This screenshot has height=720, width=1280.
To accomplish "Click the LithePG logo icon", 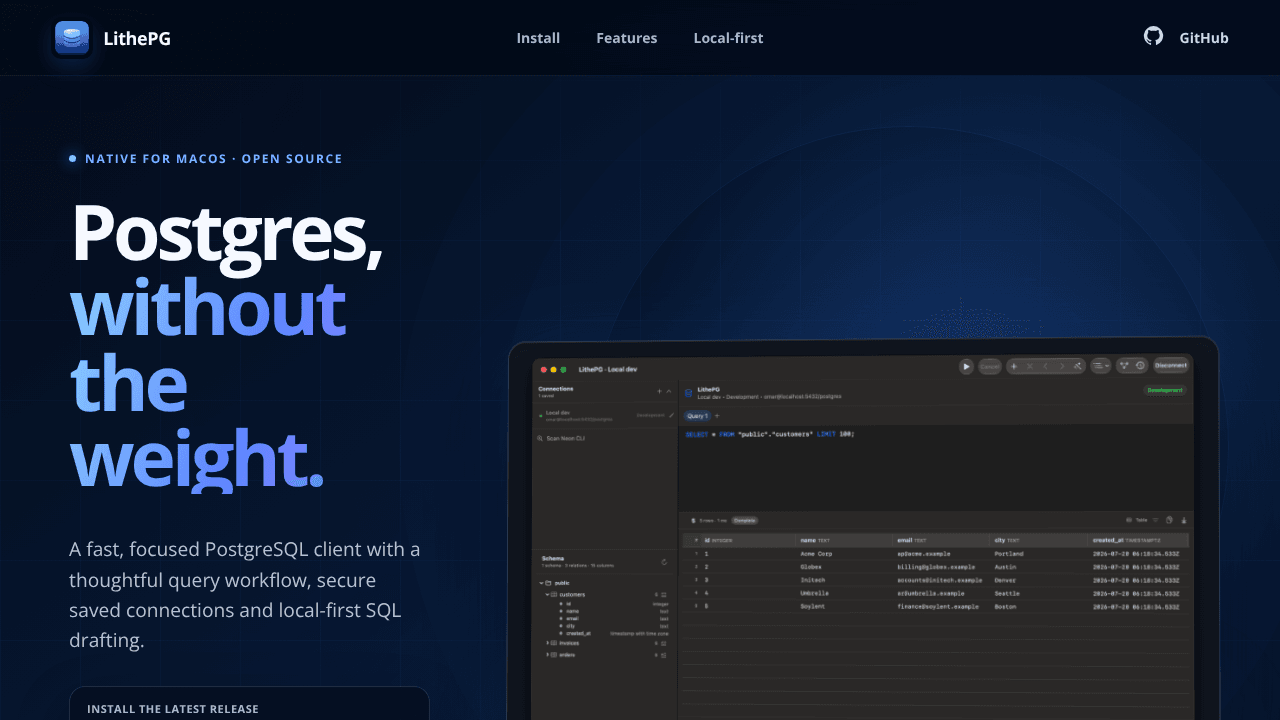I will pyautogui.click(x=72, y=38).
